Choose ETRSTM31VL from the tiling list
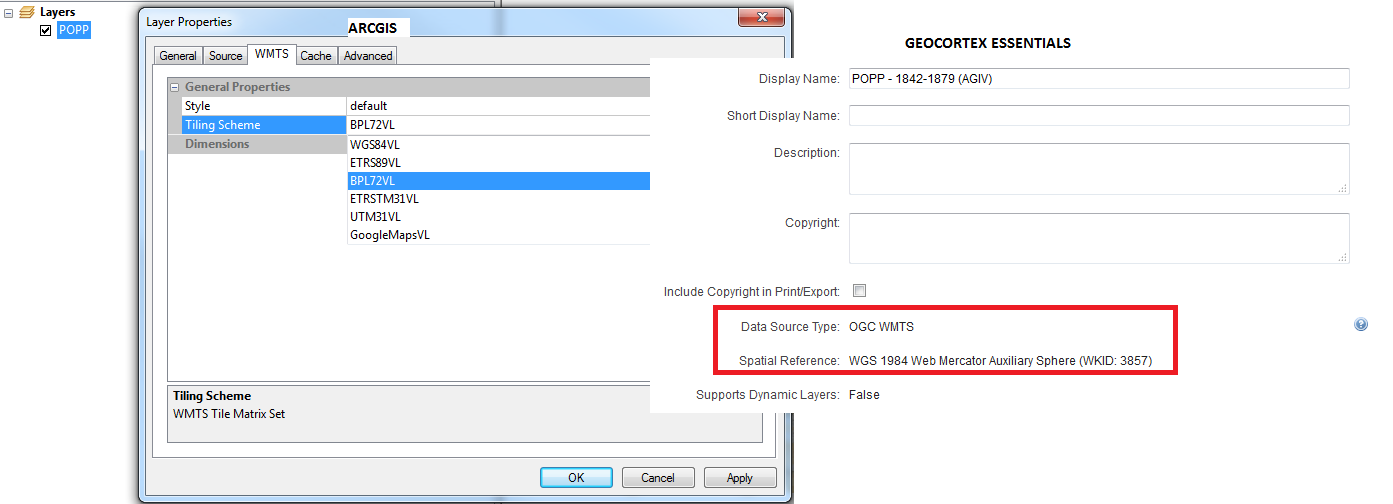This screenshot has height=504, width=1393. coord(498,199)
